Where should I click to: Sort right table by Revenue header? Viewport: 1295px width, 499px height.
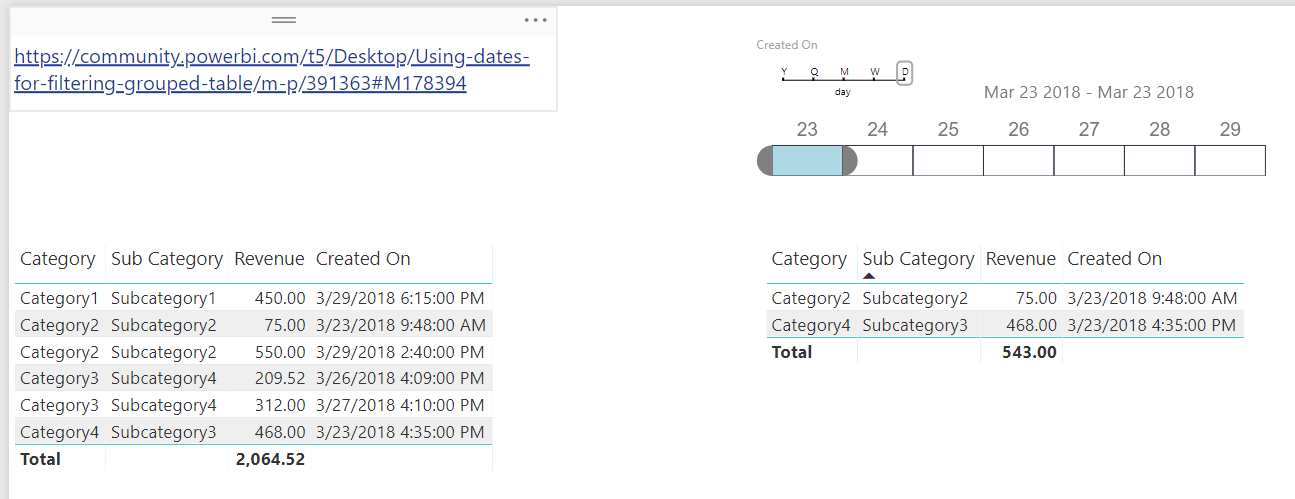tap(1020, 259)
